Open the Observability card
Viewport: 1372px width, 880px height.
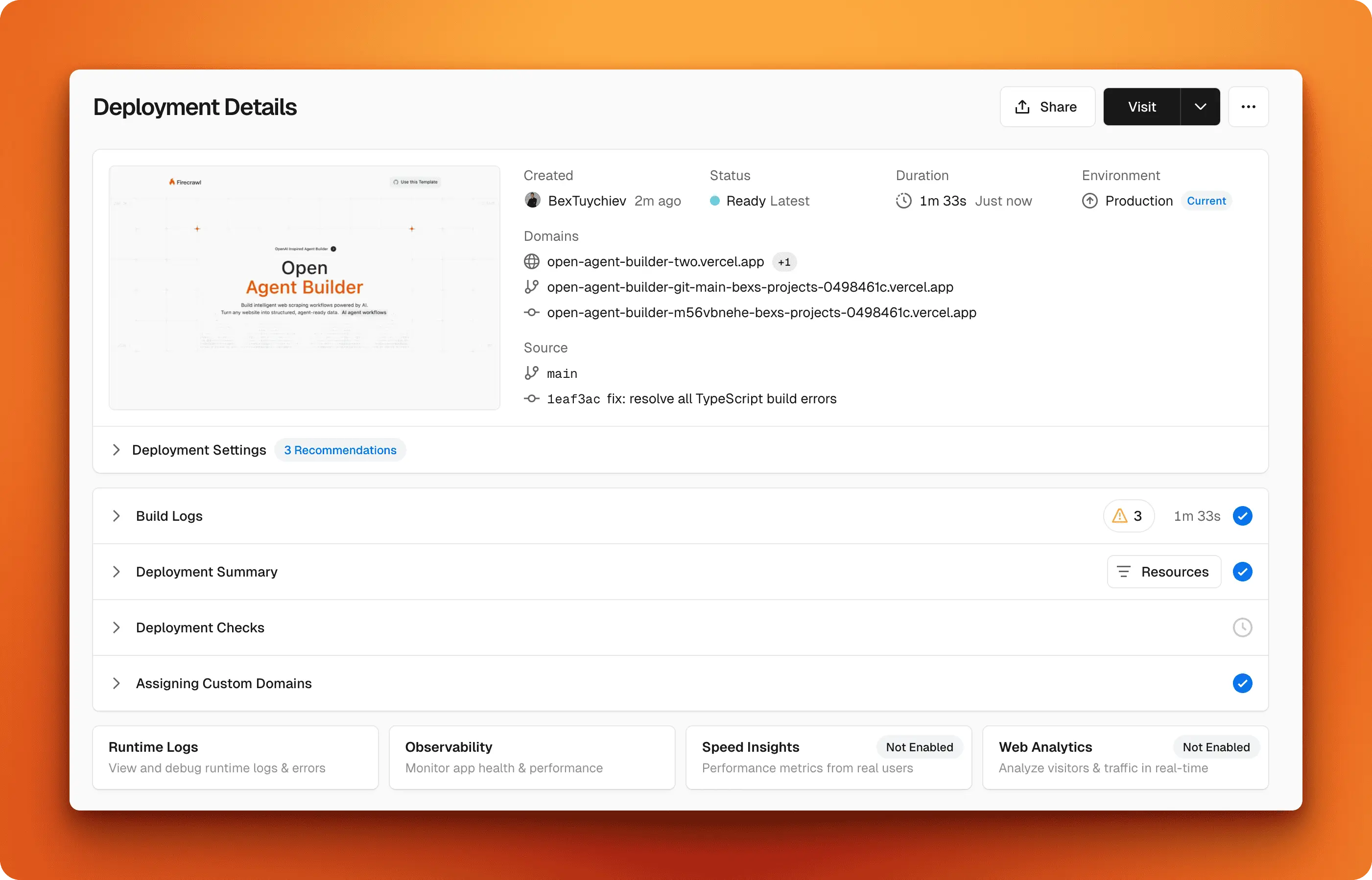coord(532,757)
